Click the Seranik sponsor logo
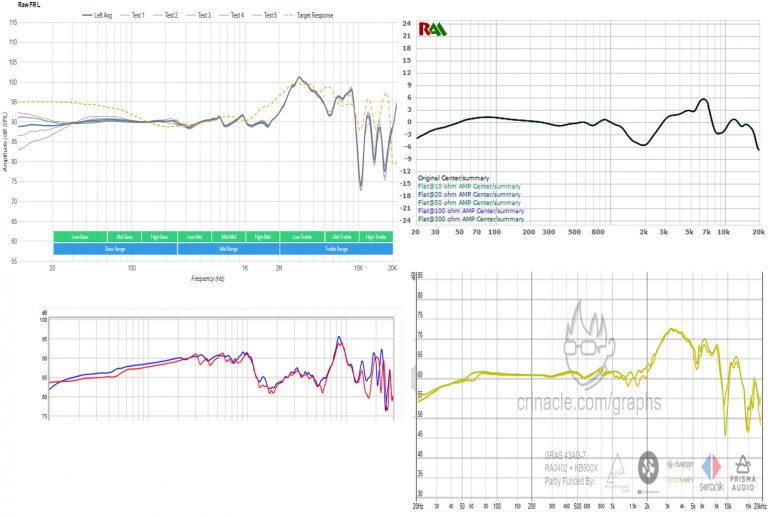The image size is (768, 517). pyautogui.click(x=711, y=473)
